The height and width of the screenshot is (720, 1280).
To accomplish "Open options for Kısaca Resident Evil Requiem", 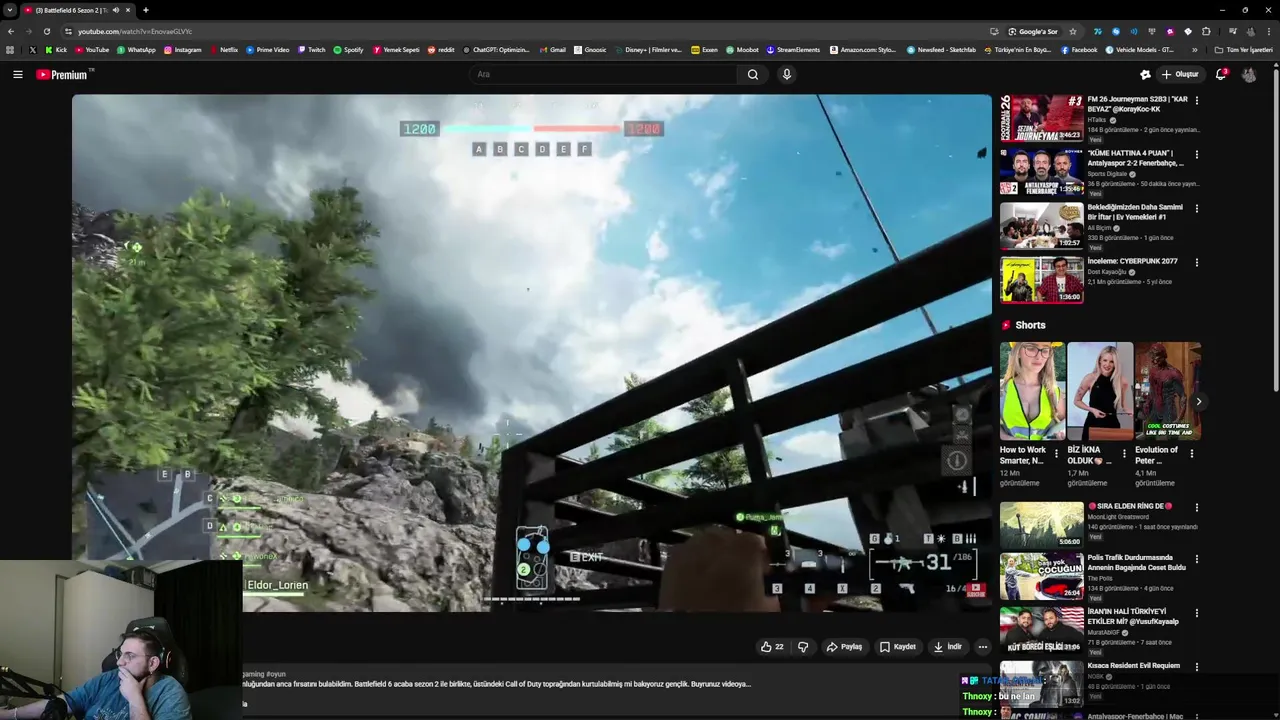I will click(x=1196, y=666).
